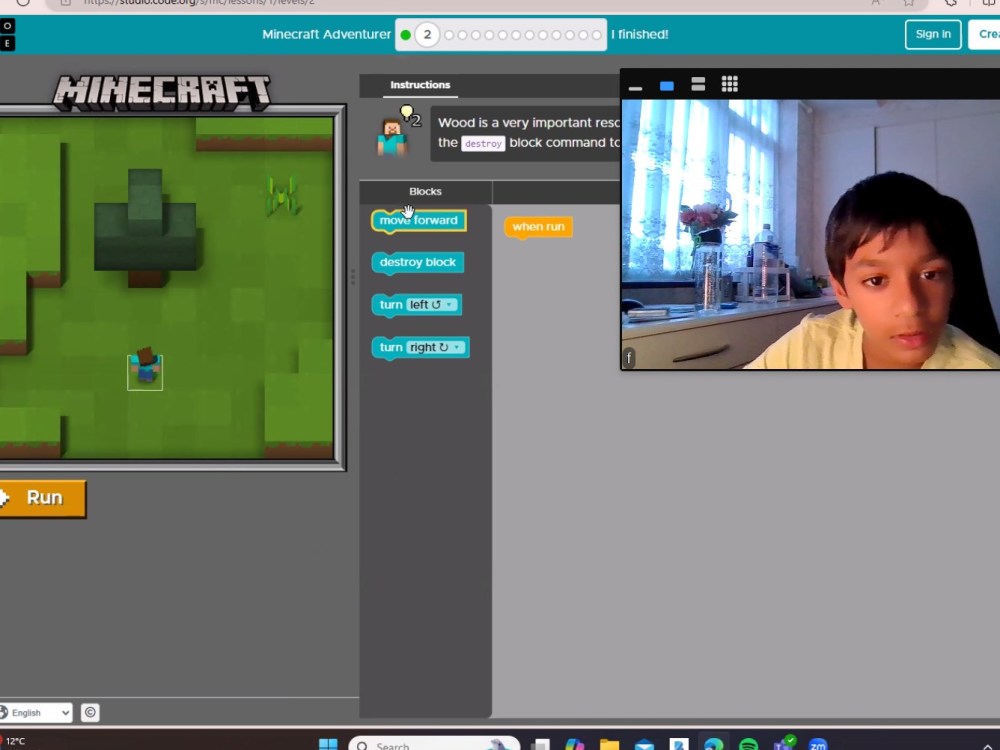Open Spotify from the taskbar

coord(749,744)
